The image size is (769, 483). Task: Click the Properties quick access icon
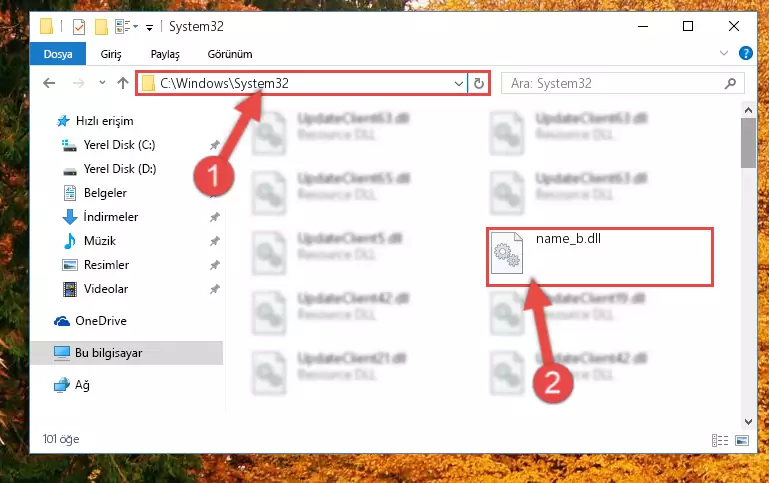(78, 26)
